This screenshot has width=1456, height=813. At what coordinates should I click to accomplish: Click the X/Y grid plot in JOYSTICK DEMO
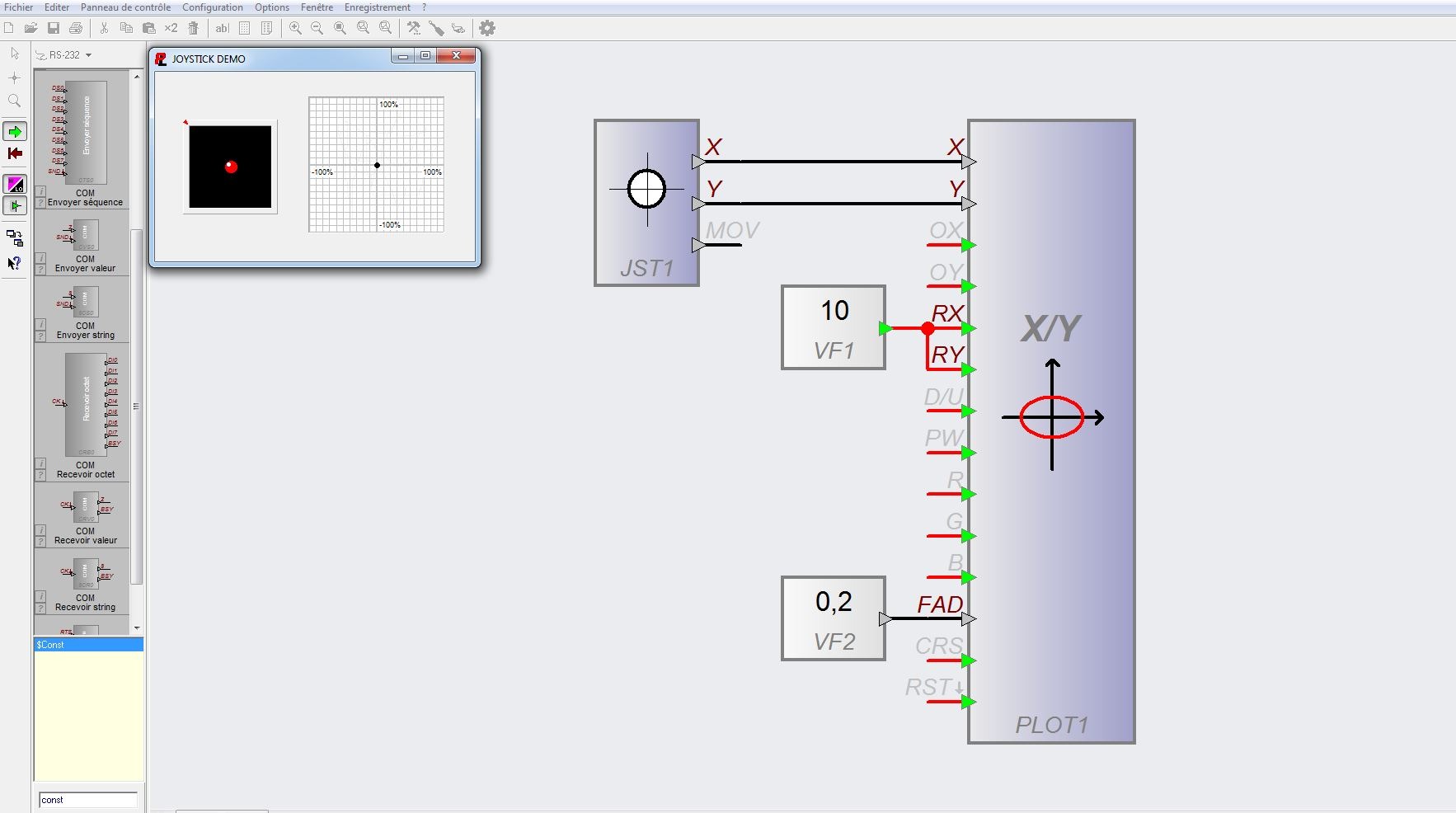[x=376, y=165]
